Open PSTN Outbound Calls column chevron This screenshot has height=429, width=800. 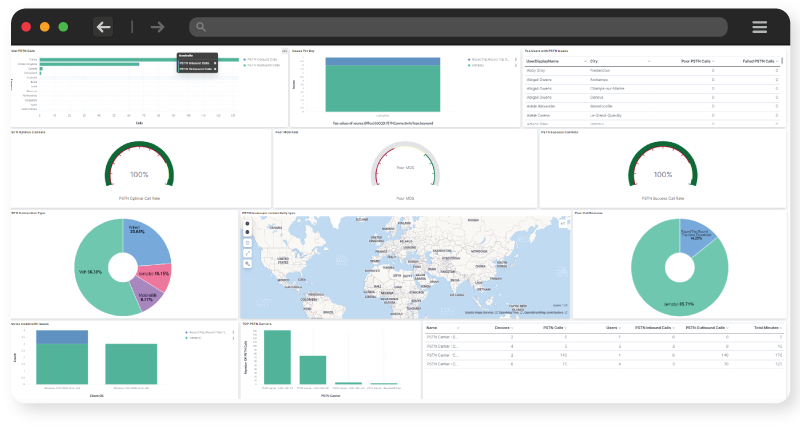click(727, 328)
